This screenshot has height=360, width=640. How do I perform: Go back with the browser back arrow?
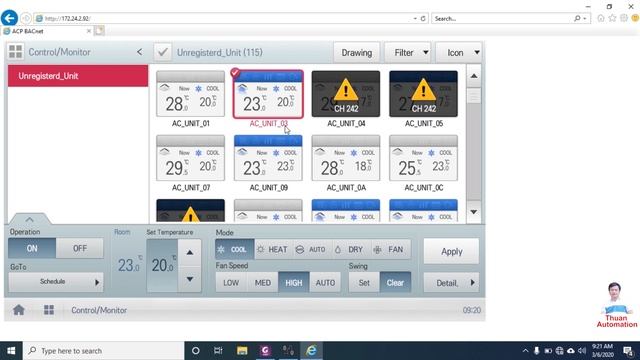[9, 18]
